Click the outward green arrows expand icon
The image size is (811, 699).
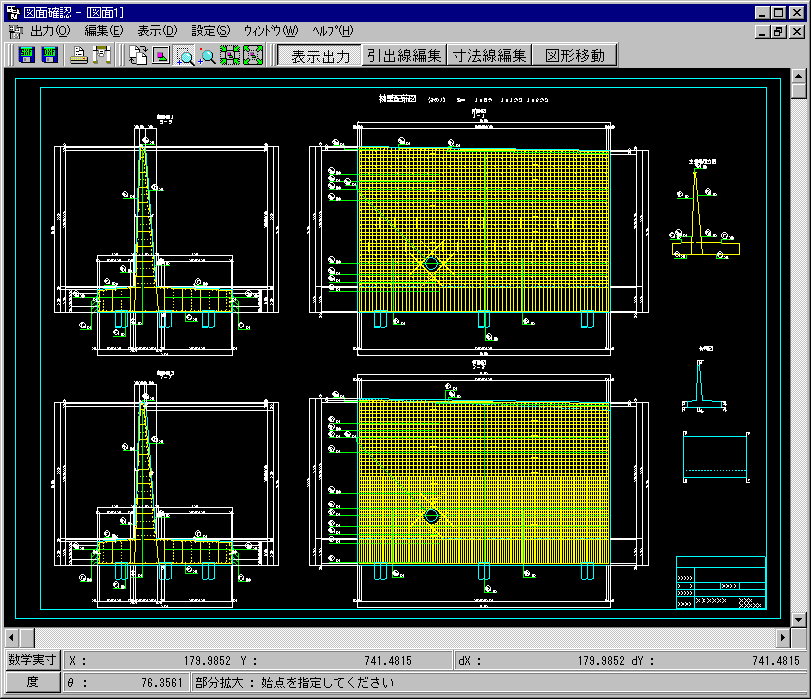point(252,55)
